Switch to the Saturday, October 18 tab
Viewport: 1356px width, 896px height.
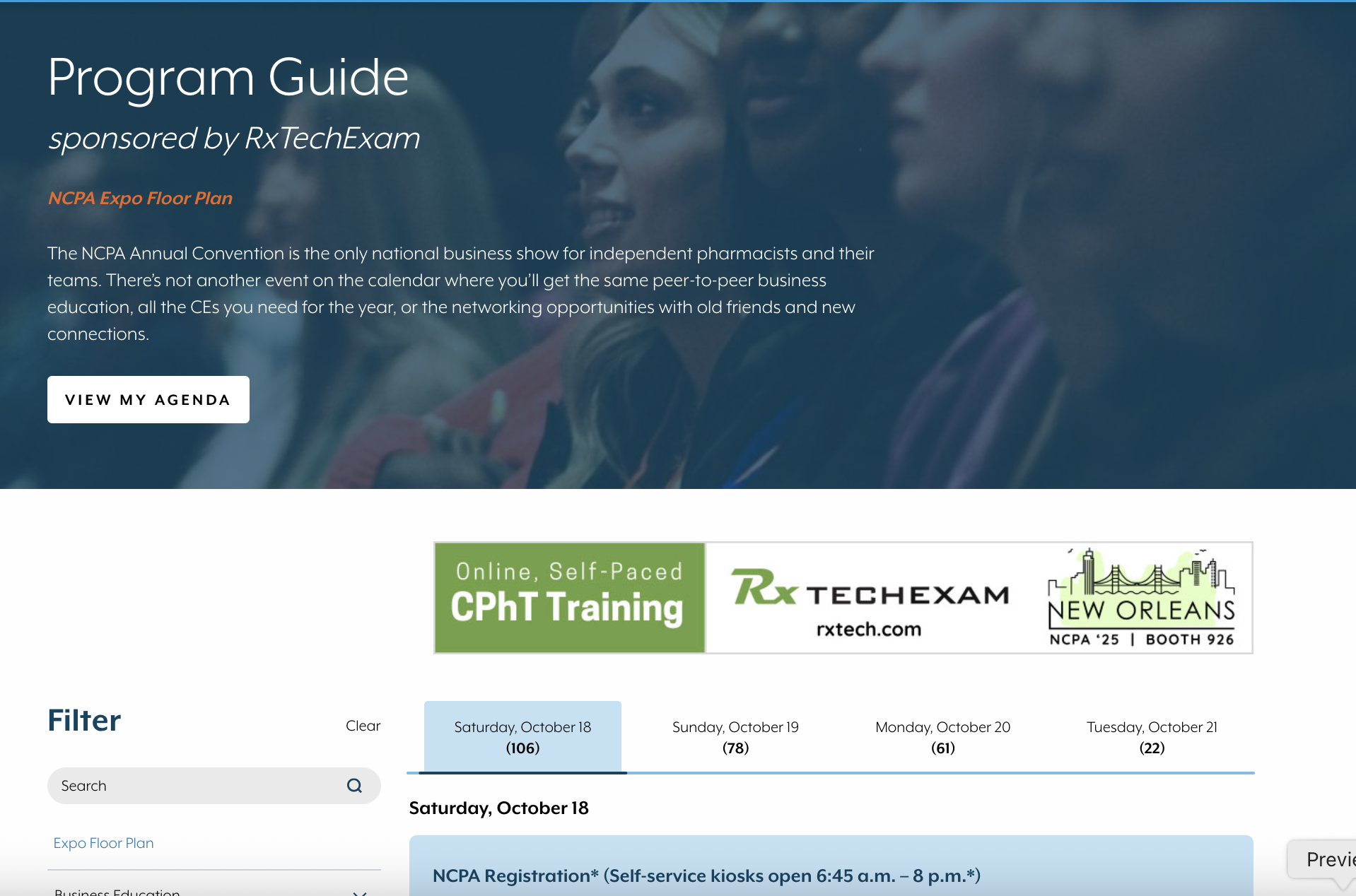[522, 737]
